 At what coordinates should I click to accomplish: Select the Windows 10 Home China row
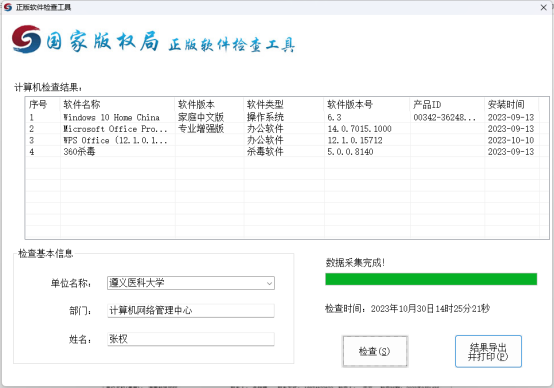pyautogui.click(x=287, y=117)
